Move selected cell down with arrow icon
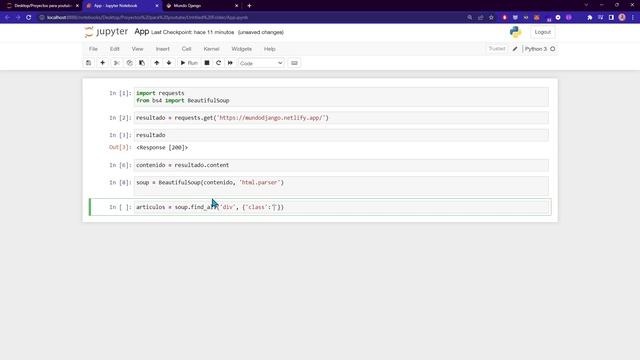 coord(169,63)
